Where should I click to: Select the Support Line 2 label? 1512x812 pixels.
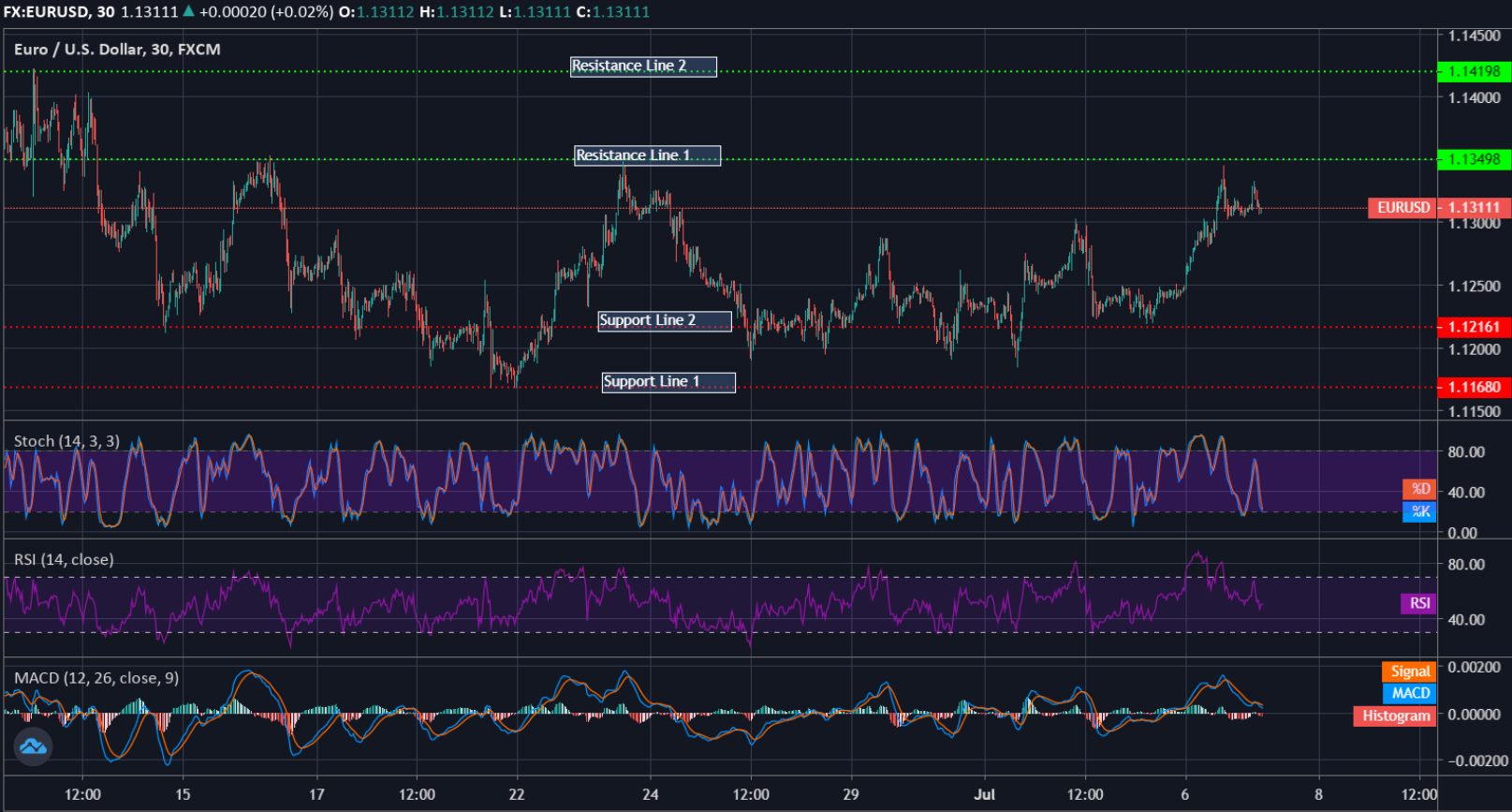pyautogui.click(x=665, y=320)
